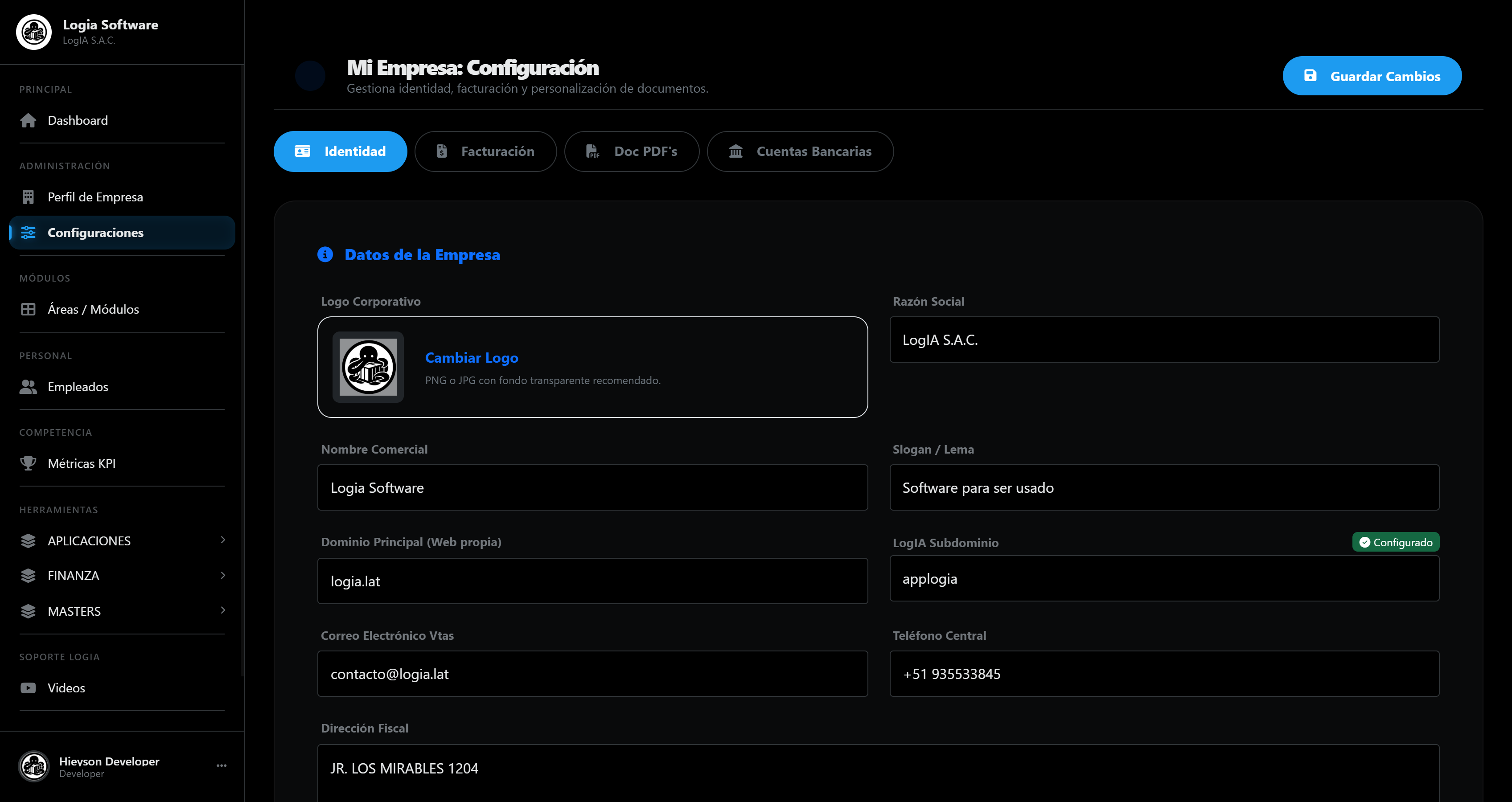Click the APLICACIONES layers icon
The height and width of the screenshot is (802, 1512).
pos(28,540)
